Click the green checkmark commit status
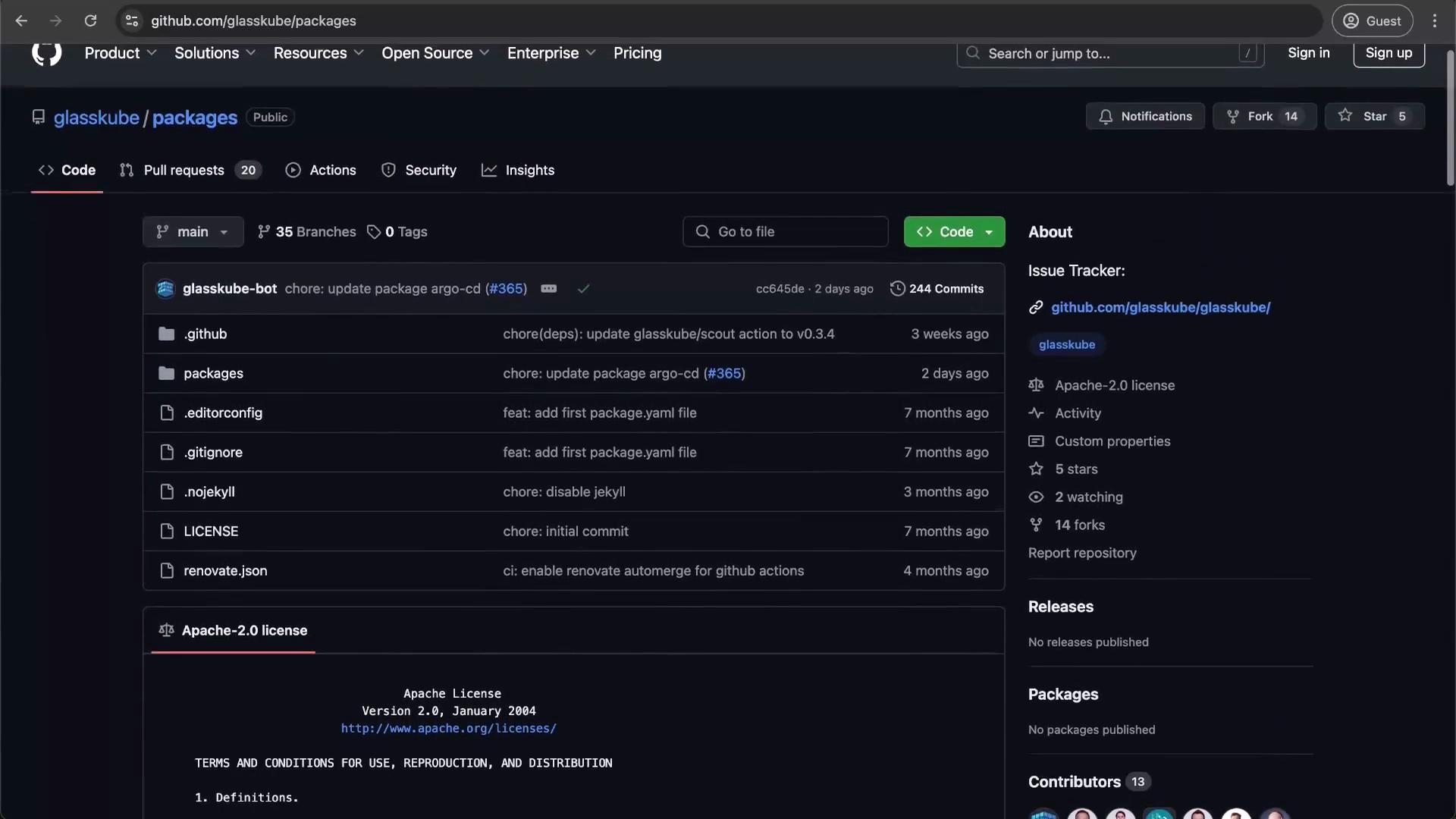 (x=583, y=288)
